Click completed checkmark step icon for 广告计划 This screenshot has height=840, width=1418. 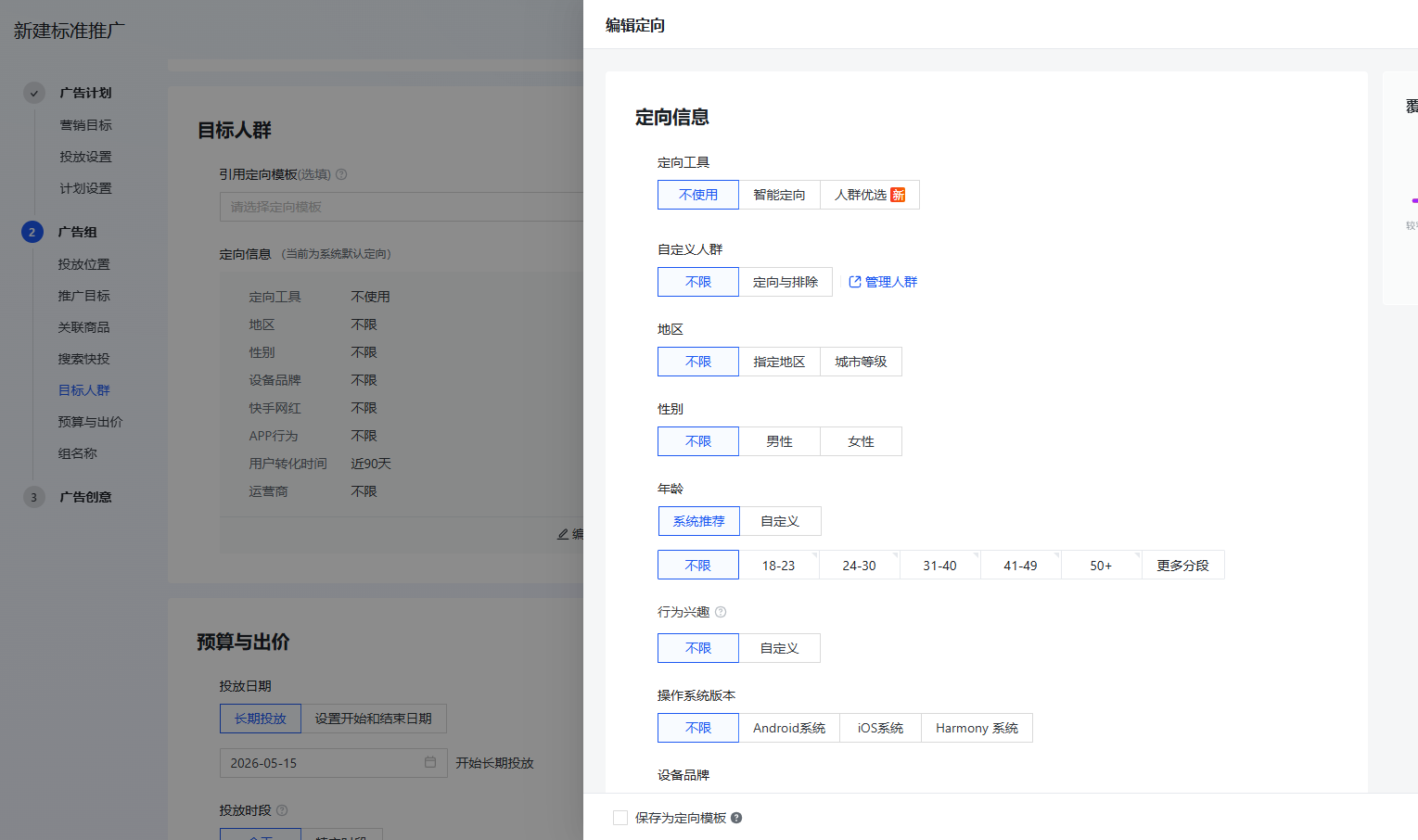34,93
